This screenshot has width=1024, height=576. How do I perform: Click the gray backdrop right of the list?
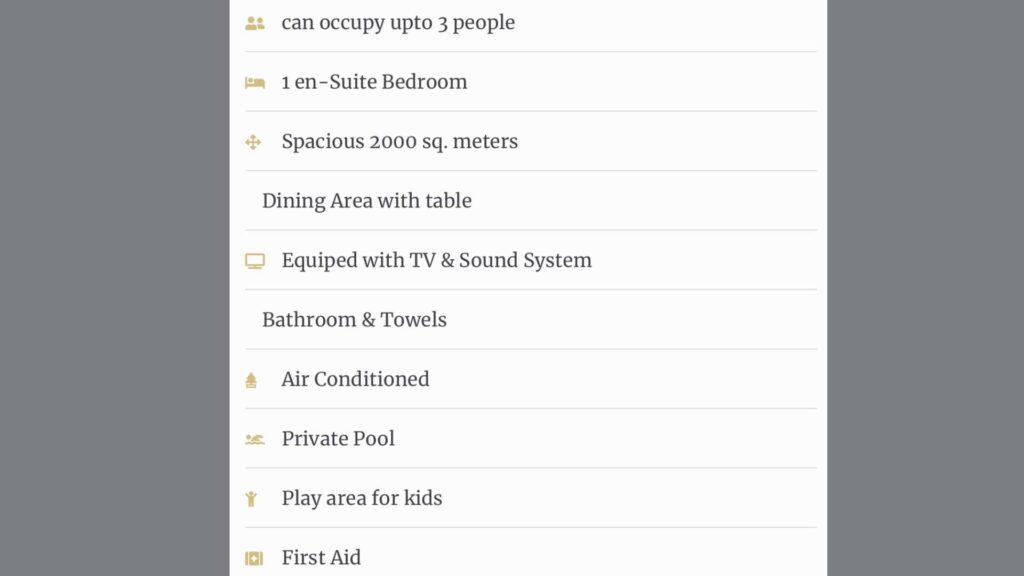925,288
